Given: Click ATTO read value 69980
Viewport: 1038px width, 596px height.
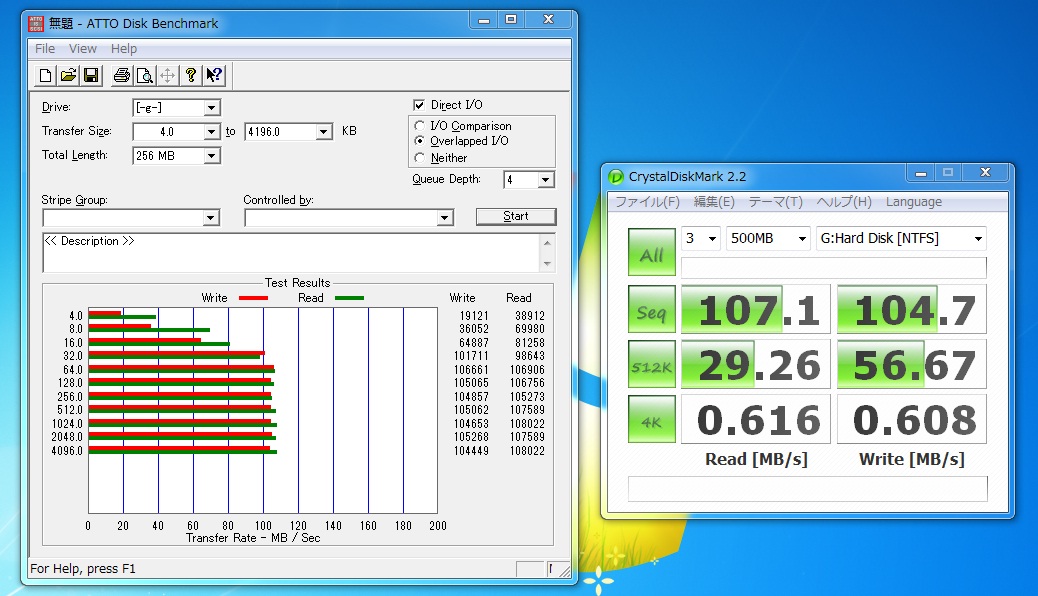Looking at the screenshot, I should point(530,329).
